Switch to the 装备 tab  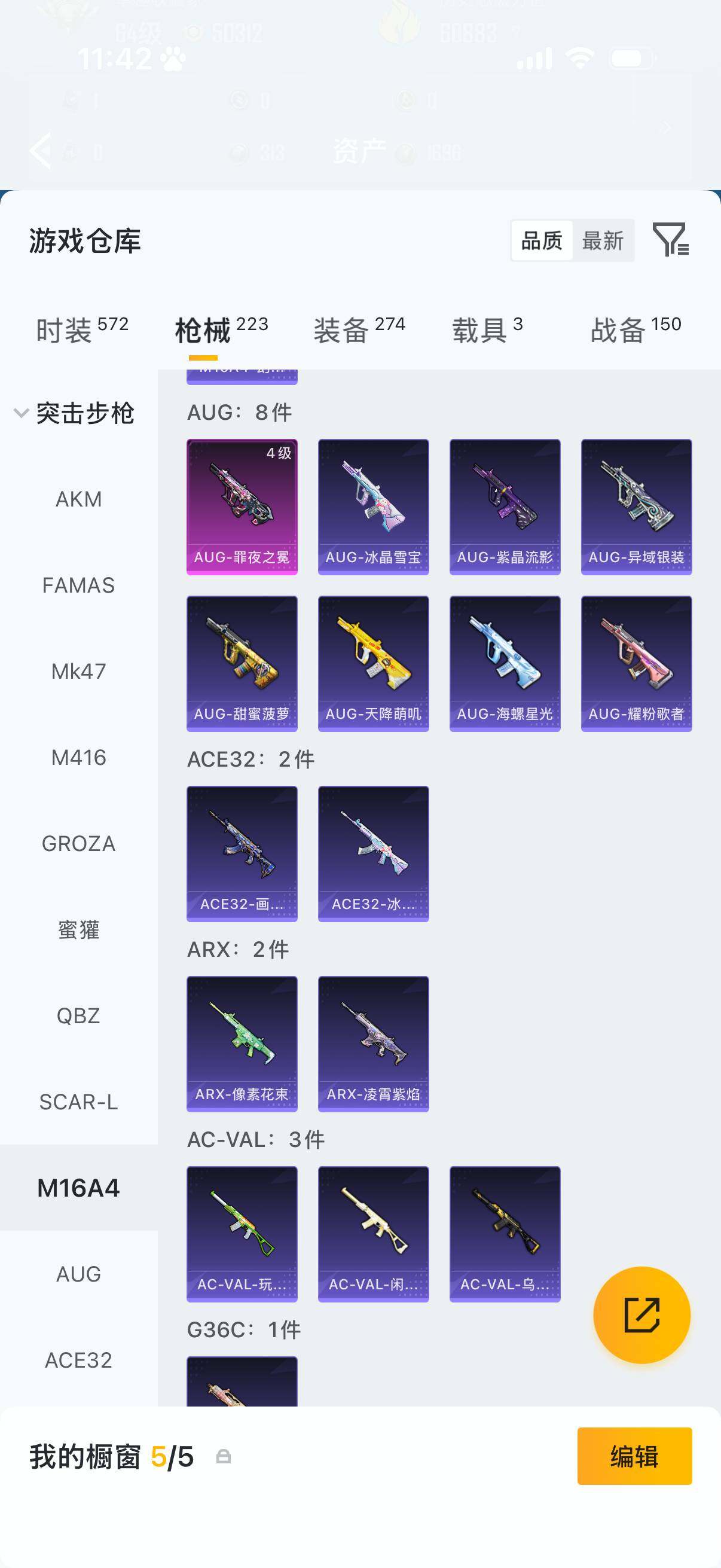359,330
